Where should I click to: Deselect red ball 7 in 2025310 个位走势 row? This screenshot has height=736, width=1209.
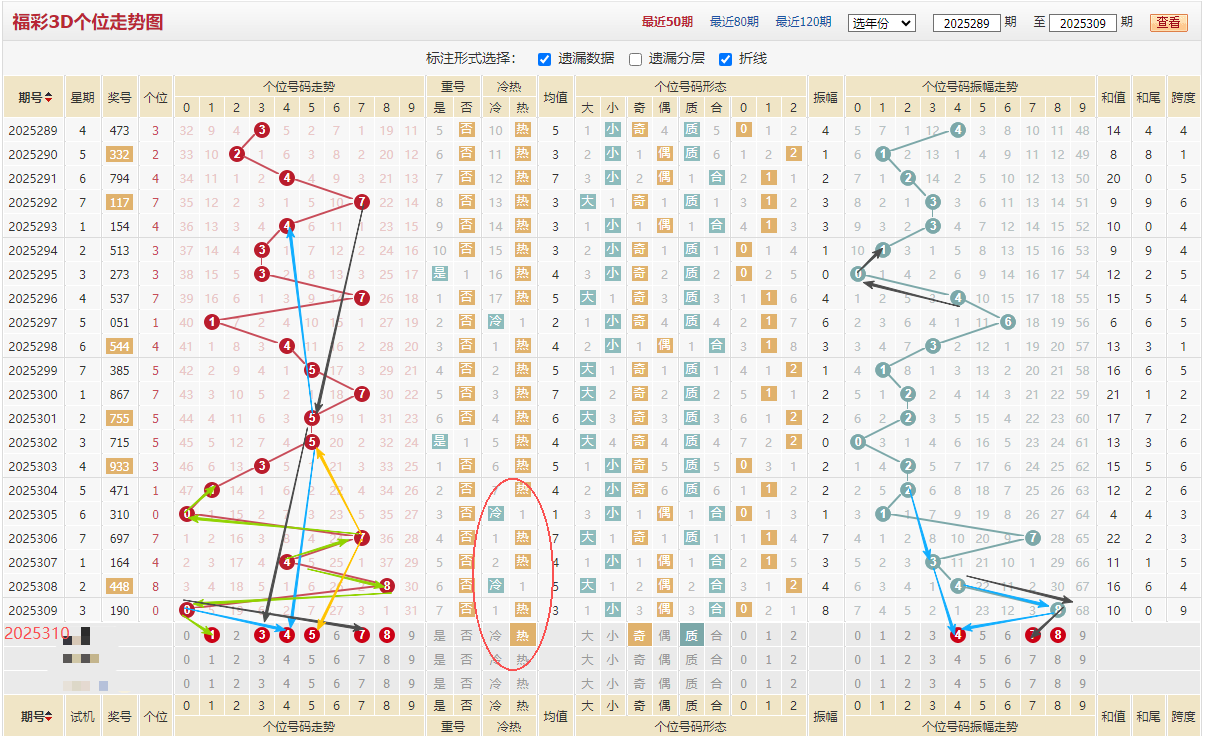pos(361,634)
